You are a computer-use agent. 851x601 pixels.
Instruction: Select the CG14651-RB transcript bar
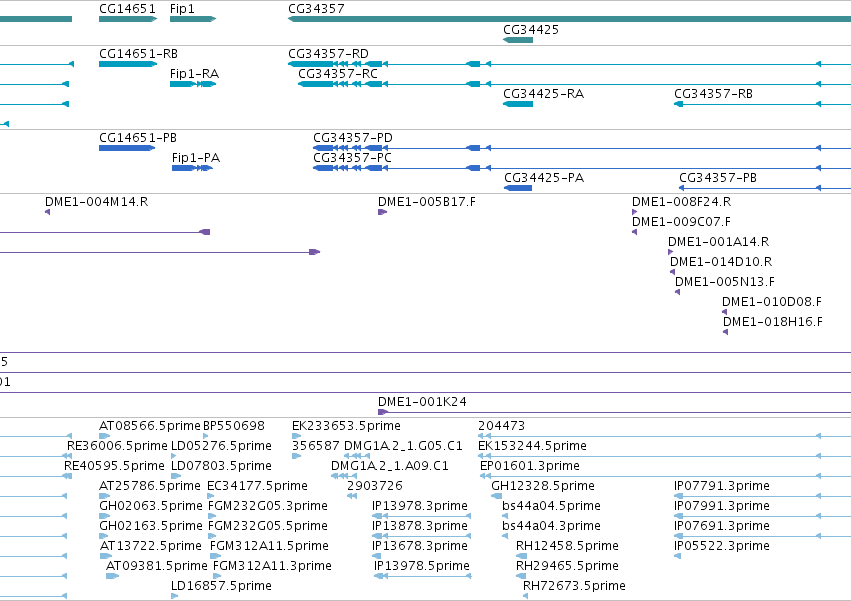(x=128, y=64)
